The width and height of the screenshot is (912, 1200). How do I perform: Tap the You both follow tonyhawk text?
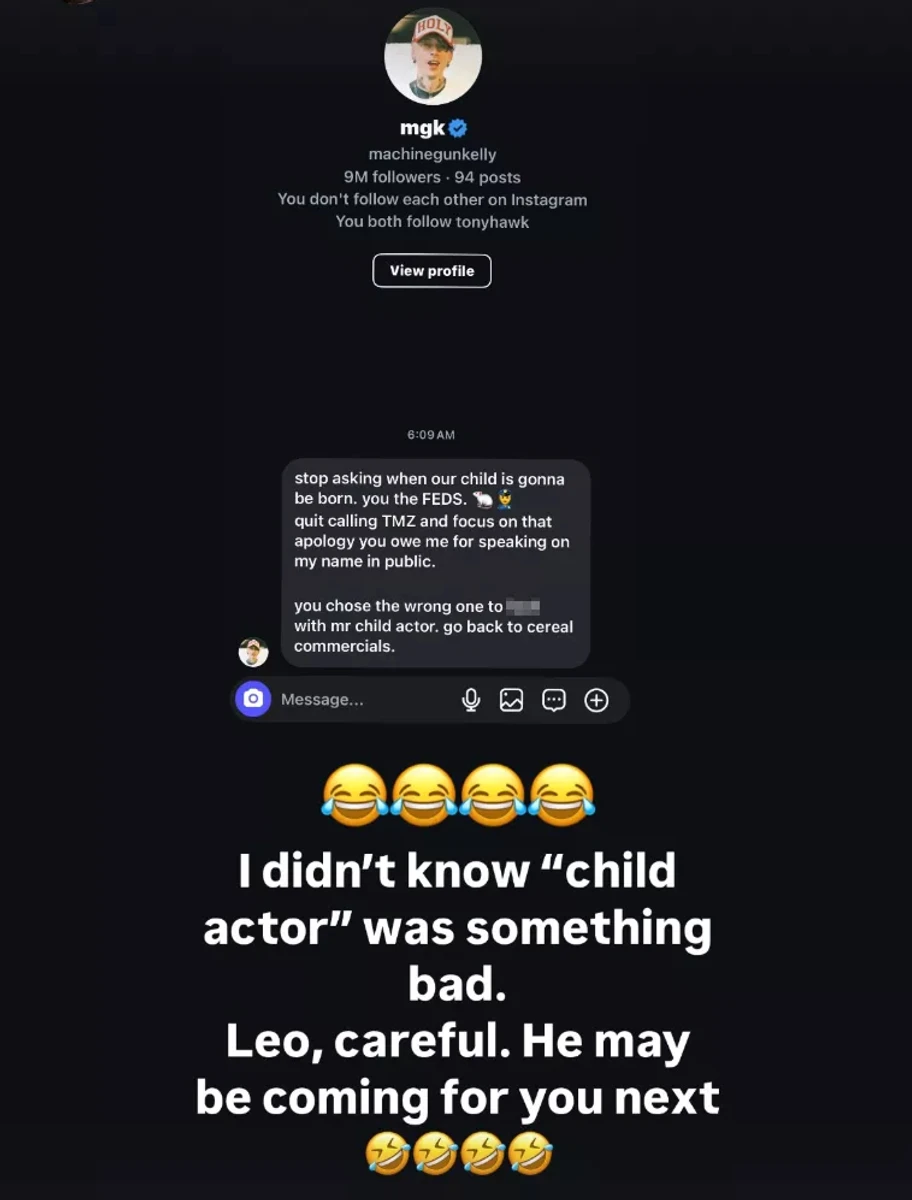[432, 222]
